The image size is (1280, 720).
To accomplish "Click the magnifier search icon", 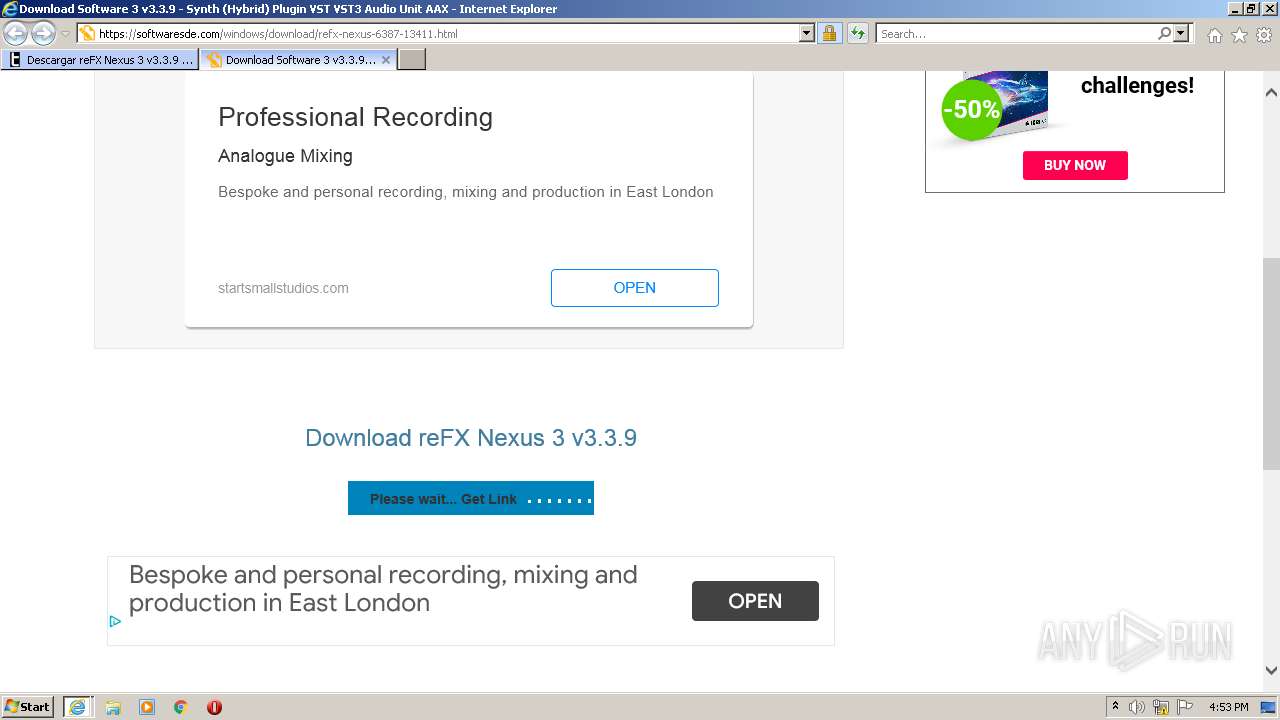I will pos(1164,33).
